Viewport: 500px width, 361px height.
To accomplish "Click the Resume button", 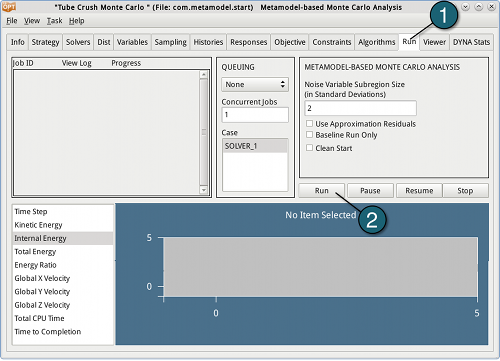I will (419, 191).
